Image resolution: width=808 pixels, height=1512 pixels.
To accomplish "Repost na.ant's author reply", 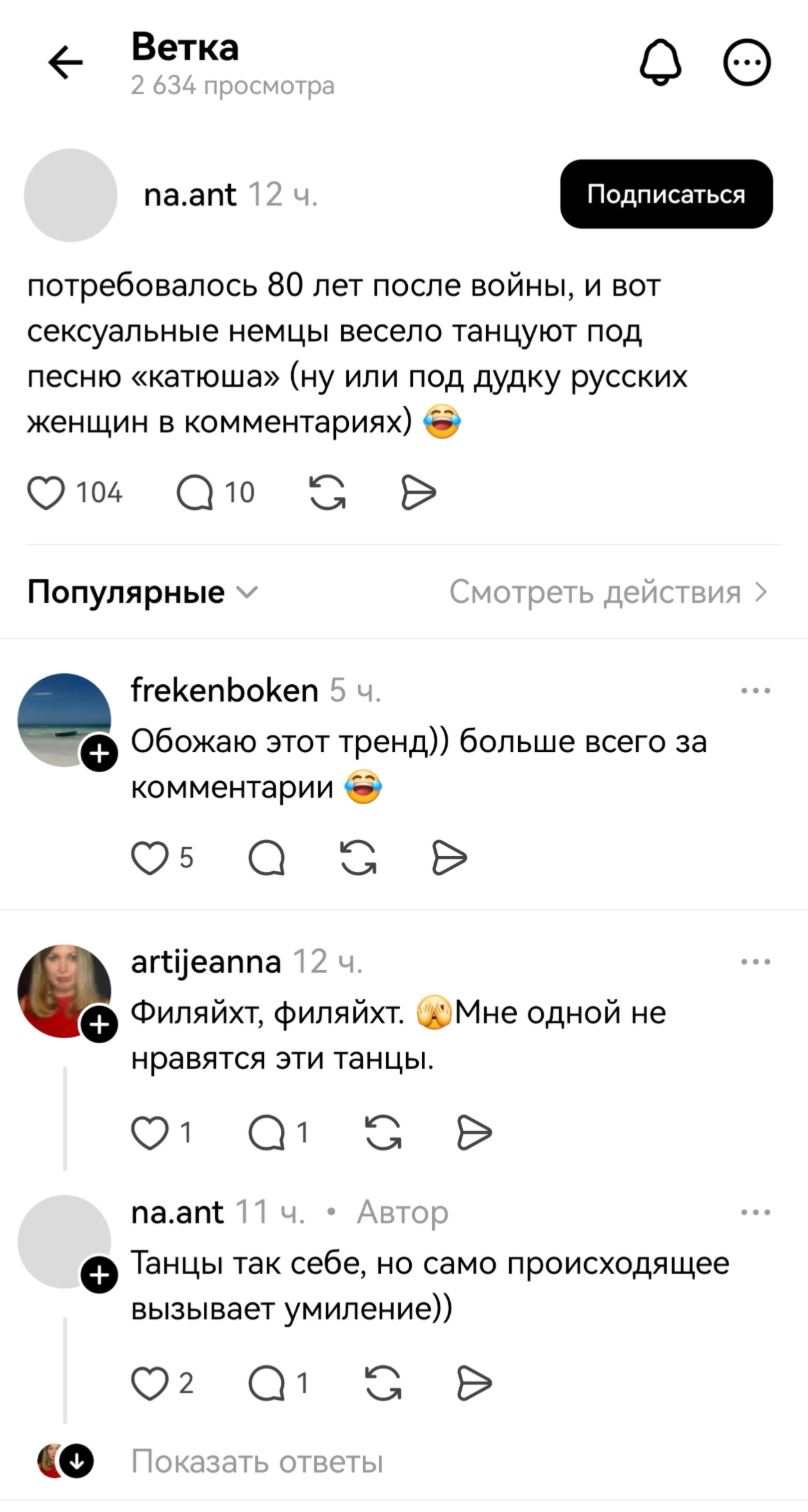I will tap(383, 1382).
